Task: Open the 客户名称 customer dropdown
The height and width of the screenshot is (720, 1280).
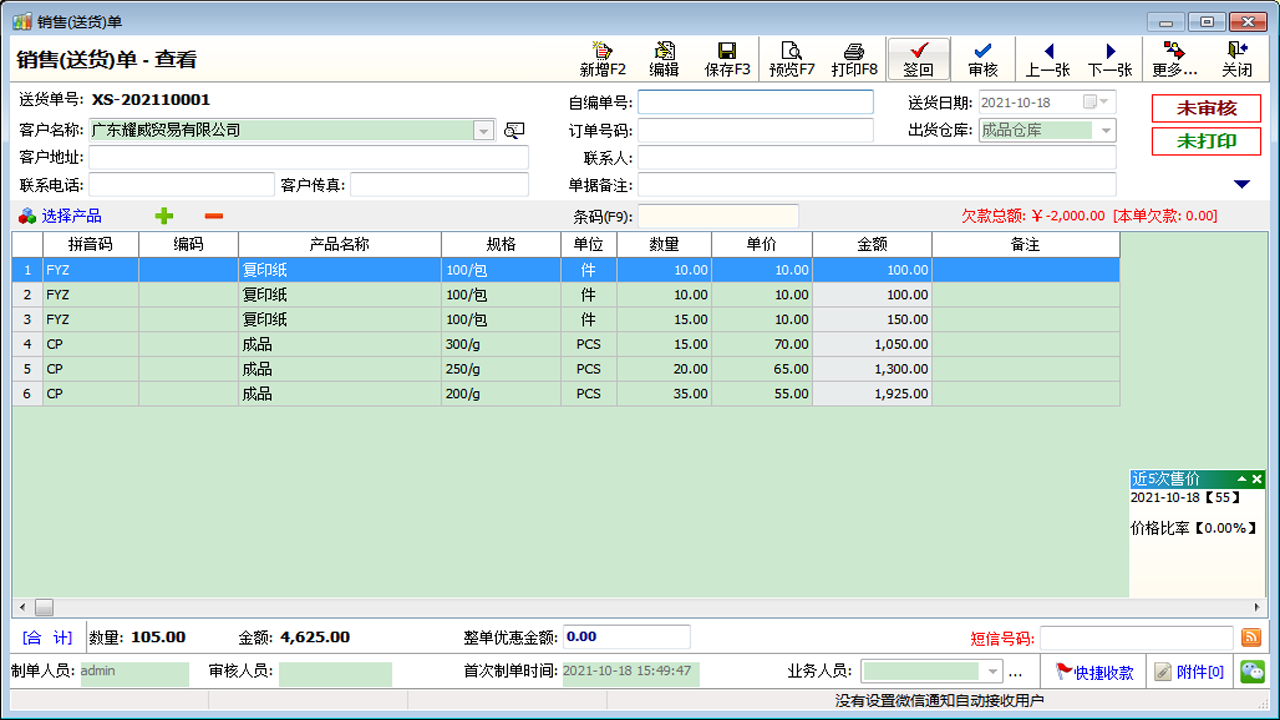Action: coord(482,129)
